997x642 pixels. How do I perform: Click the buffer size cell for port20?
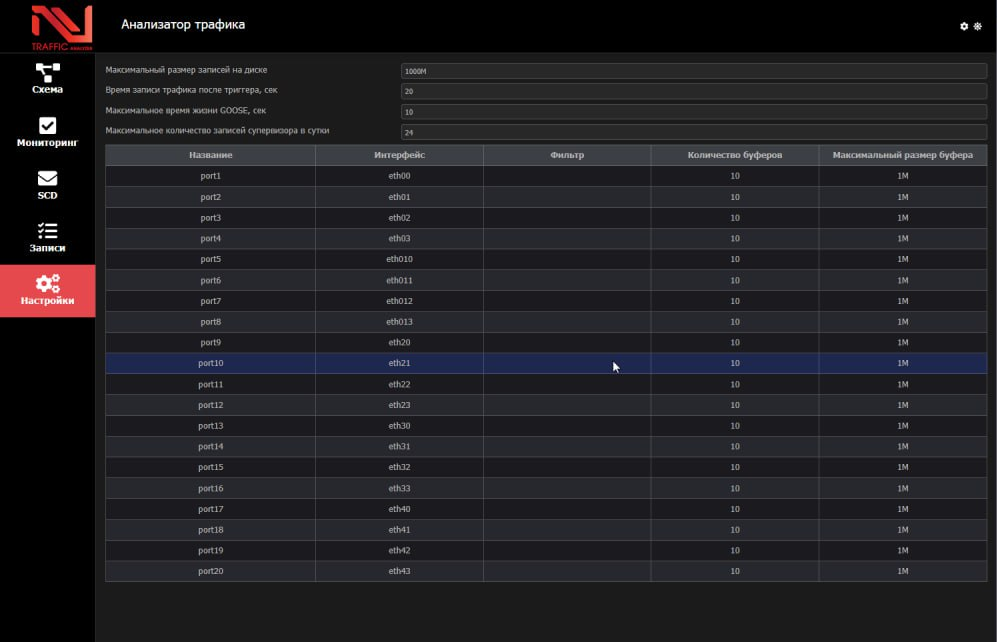pos(902,571)
